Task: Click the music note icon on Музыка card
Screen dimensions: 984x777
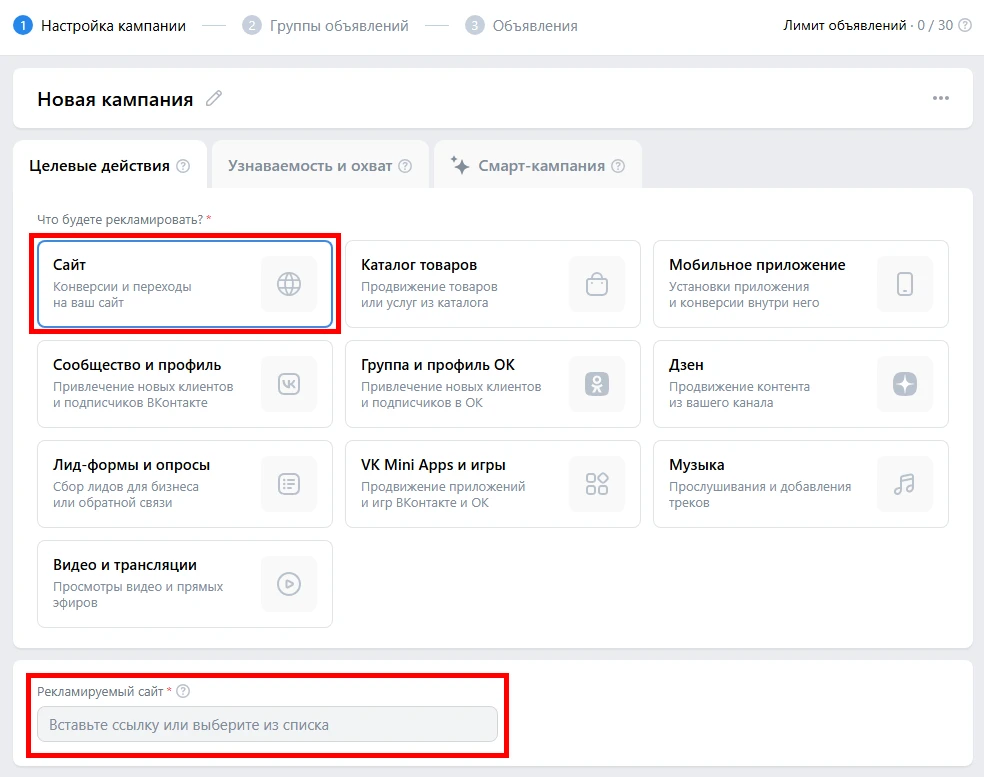Action: 905,484
